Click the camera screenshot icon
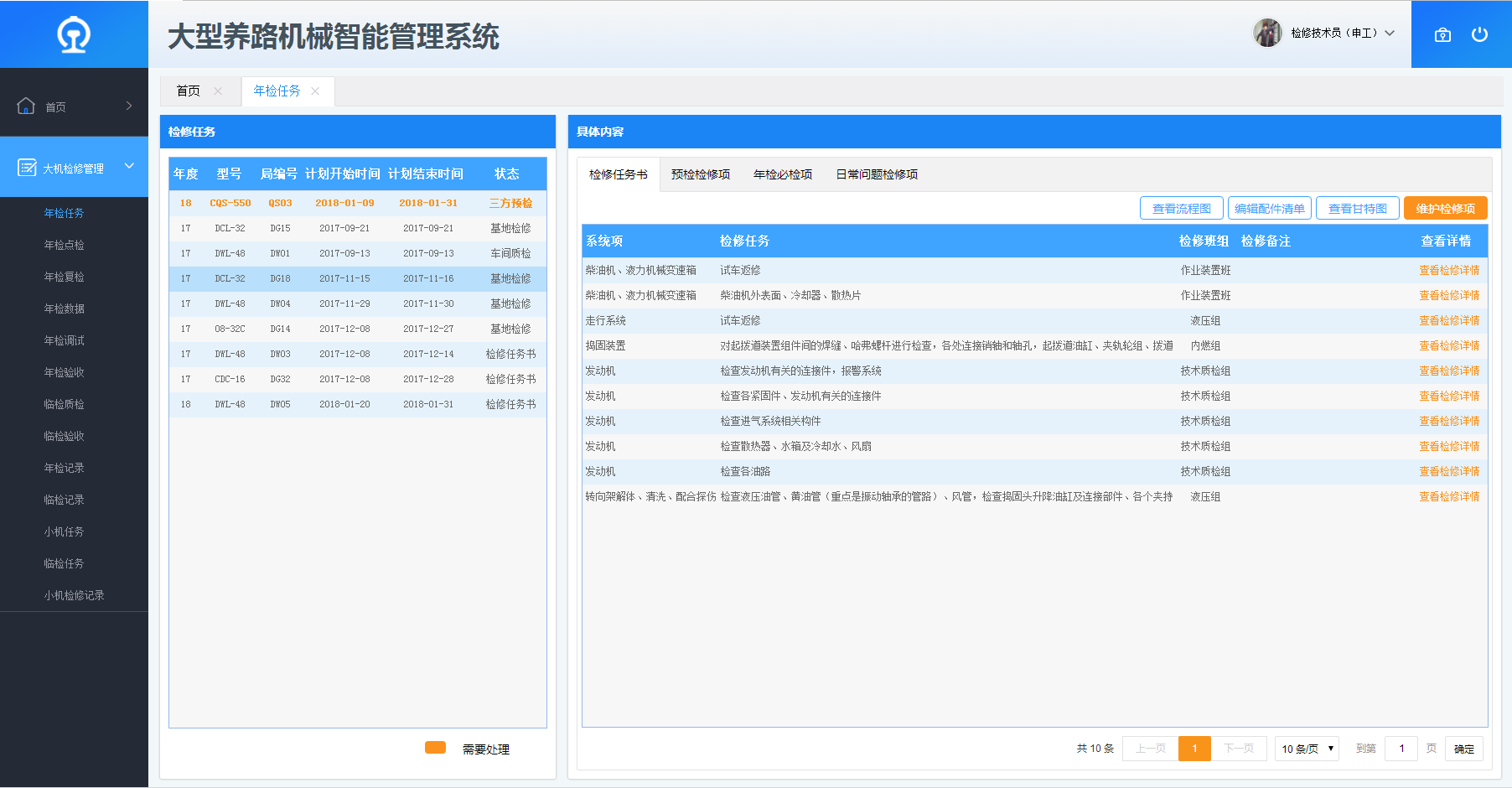This screenshot has height=788, width=1512. (1442, 35)
